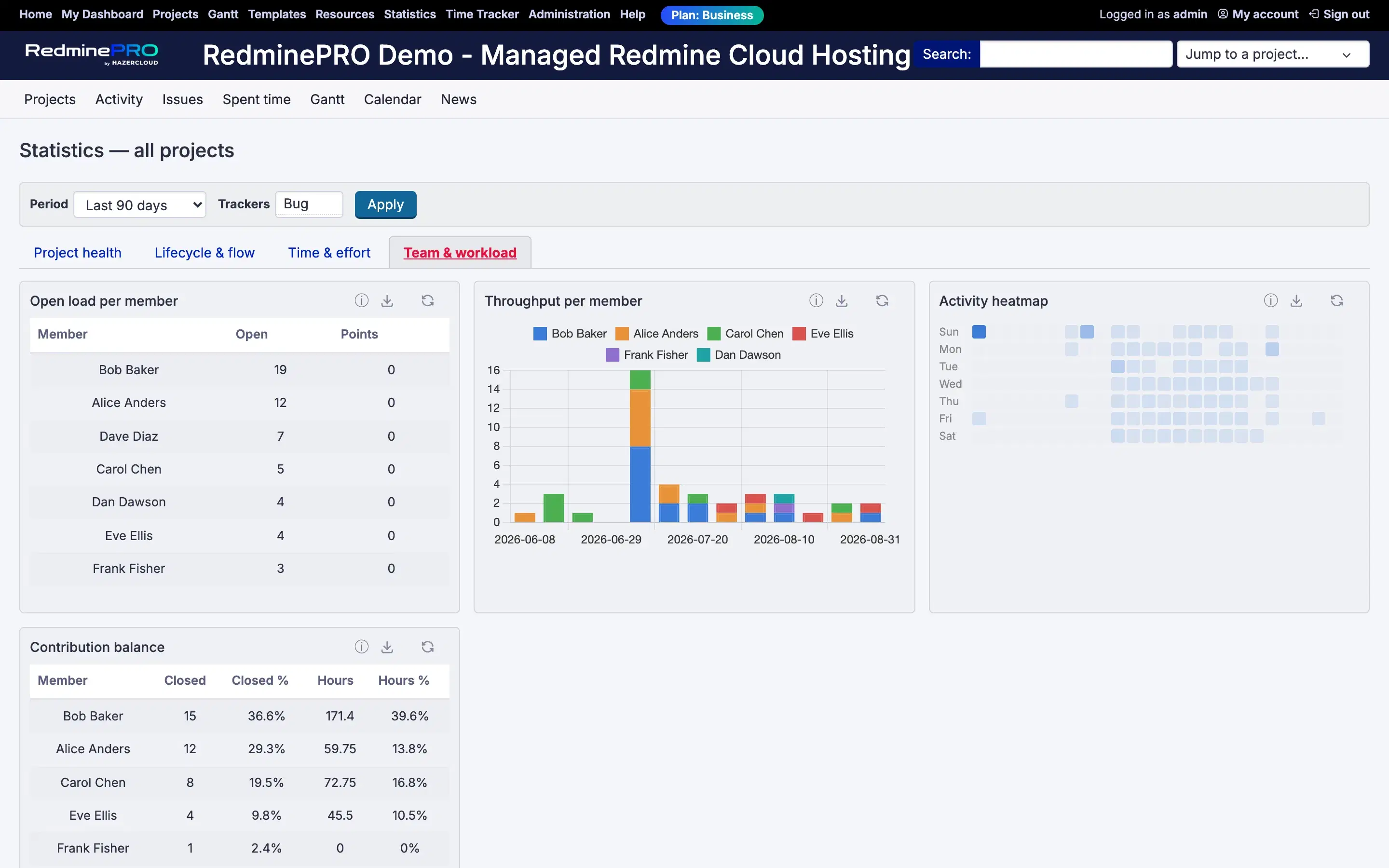This screenshot has width=1389, height=868.
Task: Focus the Search input box
Action: click(1076, 54)
